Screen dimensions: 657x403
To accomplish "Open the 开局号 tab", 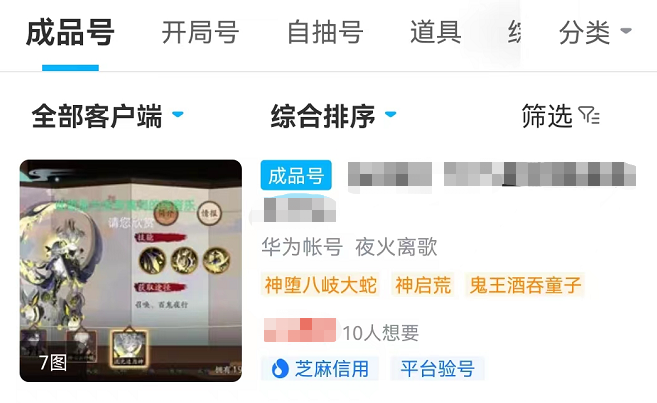I will coord(200,33).
